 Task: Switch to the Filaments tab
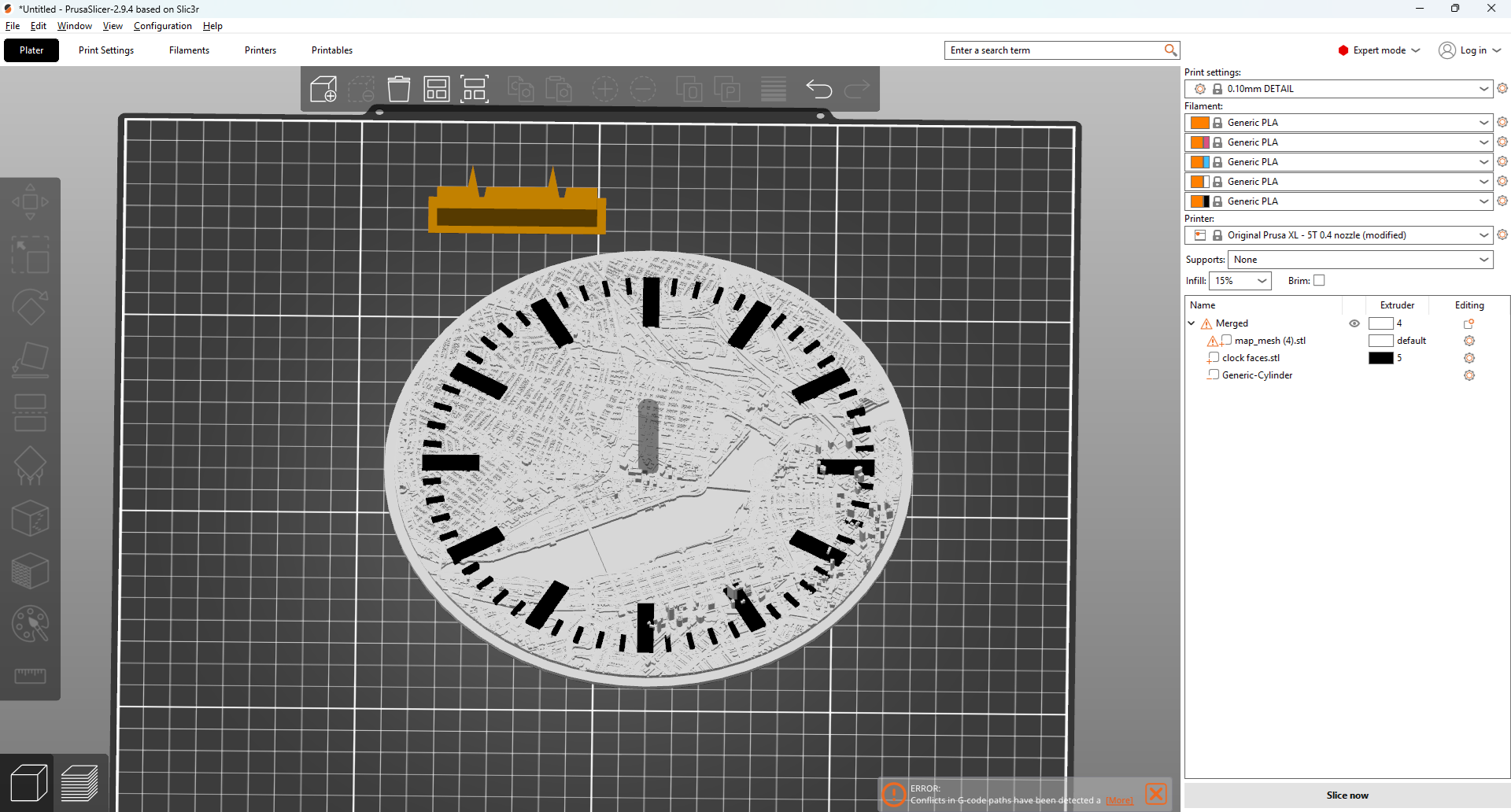click(189, 50)
